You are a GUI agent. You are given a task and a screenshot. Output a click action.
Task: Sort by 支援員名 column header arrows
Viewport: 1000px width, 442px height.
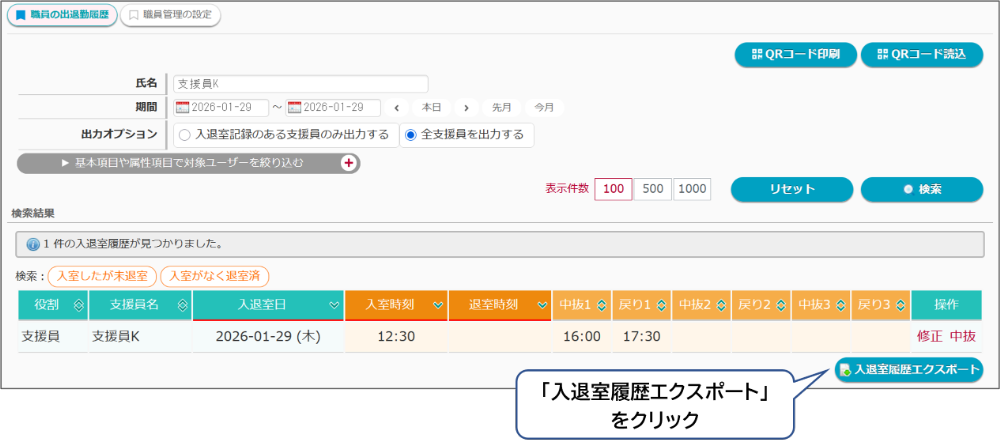[x=181, y=305]
